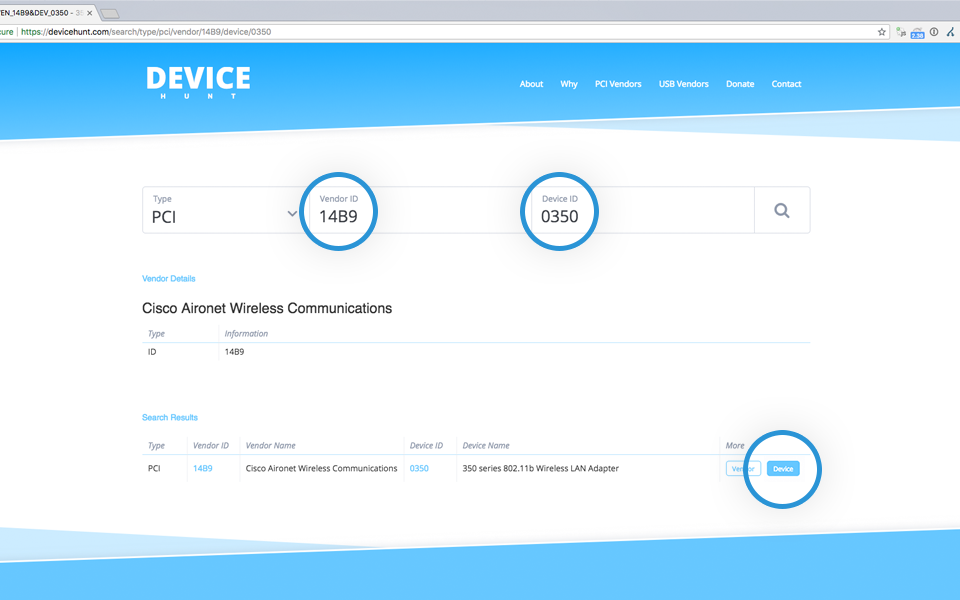This screenshot has width=960, height=600.
Task: Click the magnifying glass search button
Action: coord(782,210)
